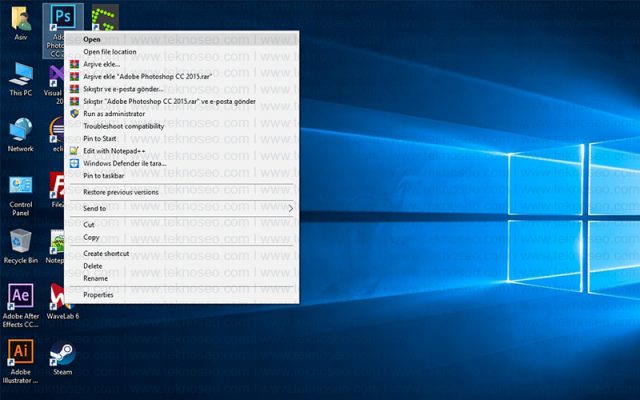Expand the Send to submenu arrow
This screenshot has width=640, height=400.
(x=291, y=209)
